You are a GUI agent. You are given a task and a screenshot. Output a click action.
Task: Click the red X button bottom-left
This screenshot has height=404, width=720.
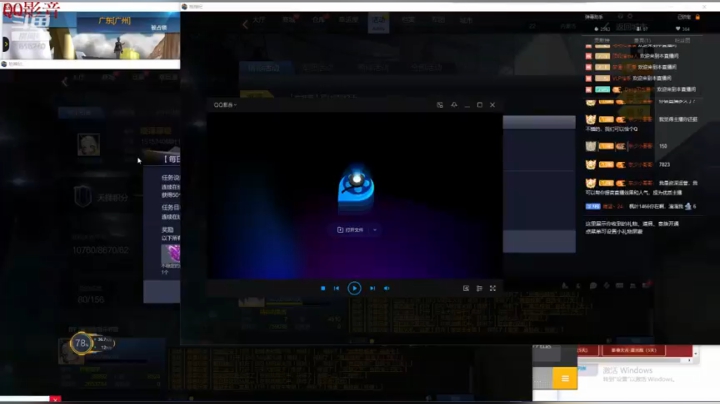55,399
